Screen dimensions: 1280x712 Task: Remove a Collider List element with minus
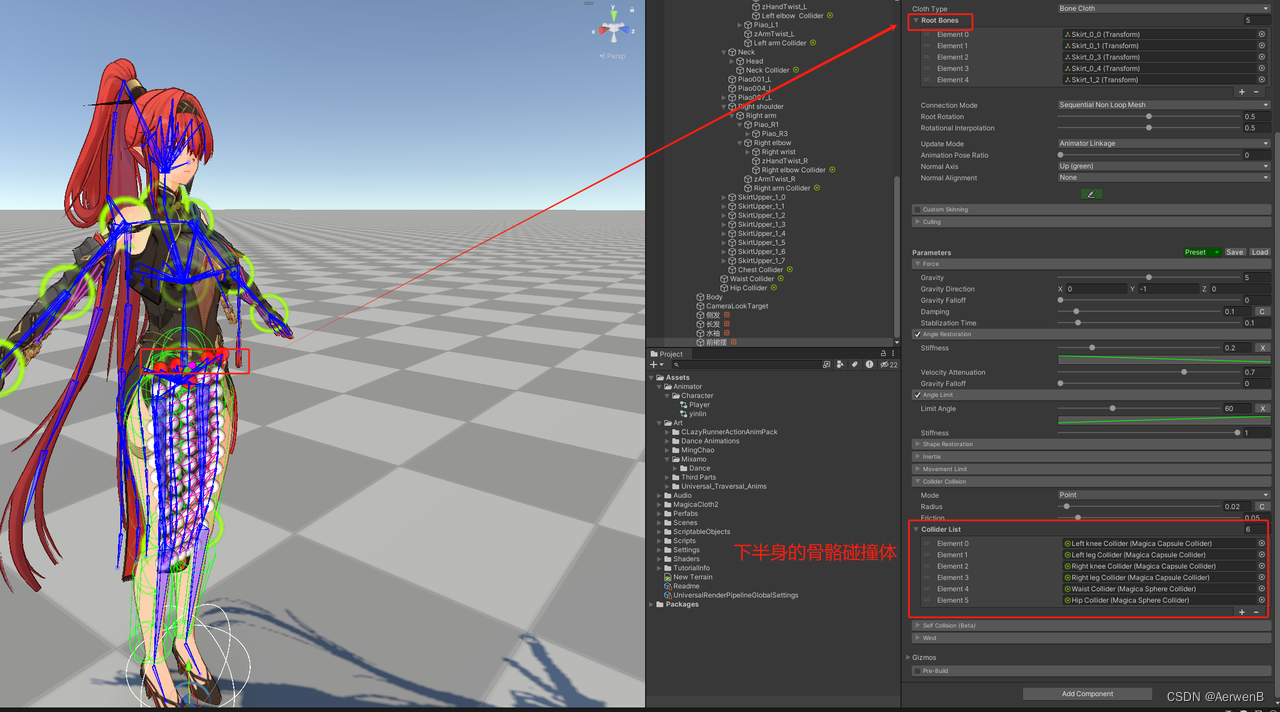click(x=1257, y=612)
